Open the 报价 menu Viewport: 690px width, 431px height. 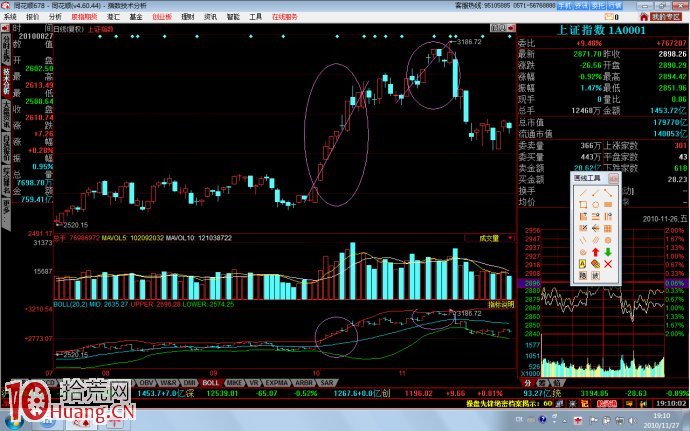click(x=33, y=17)
